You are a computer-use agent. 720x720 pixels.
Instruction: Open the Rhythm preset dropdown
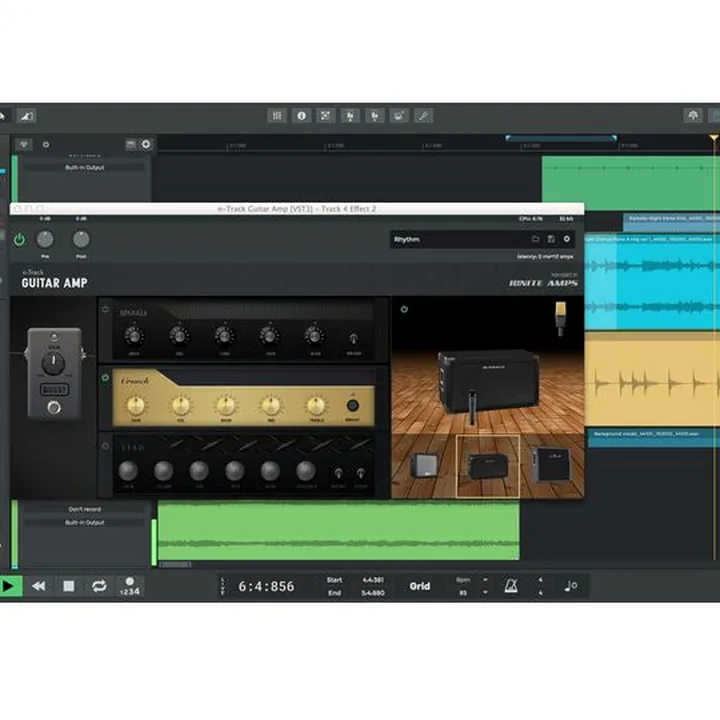(459, 239)
